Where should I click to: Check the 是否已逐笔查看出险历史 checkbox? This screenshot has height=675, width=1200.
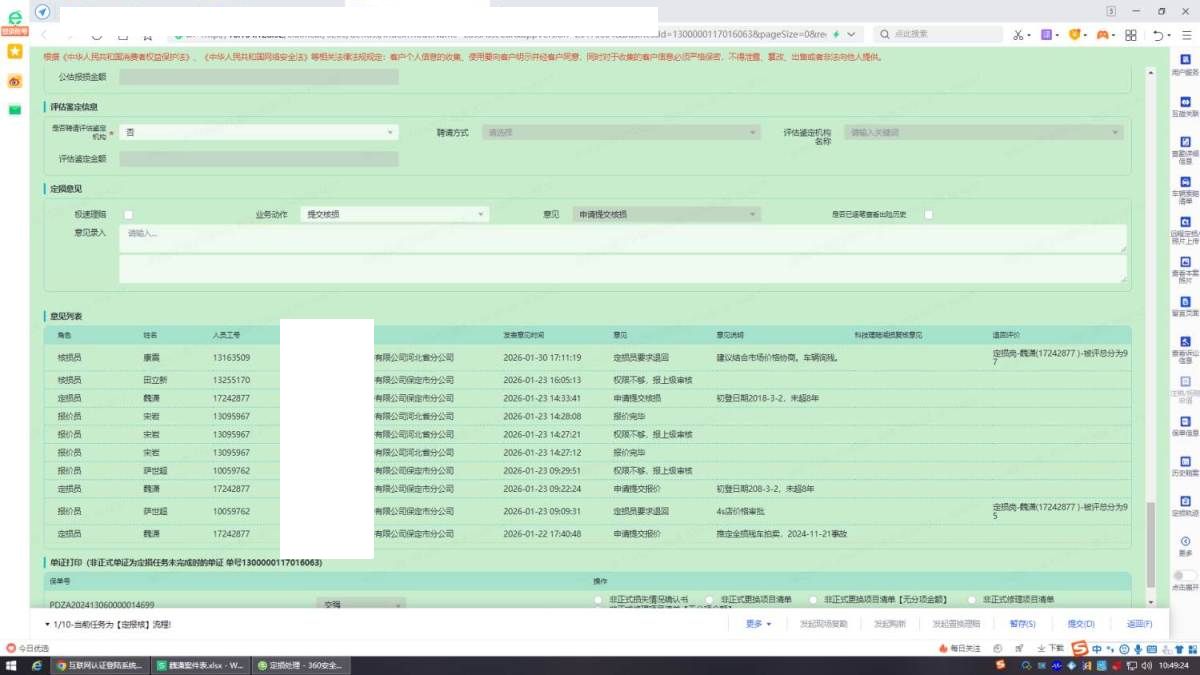928,214
